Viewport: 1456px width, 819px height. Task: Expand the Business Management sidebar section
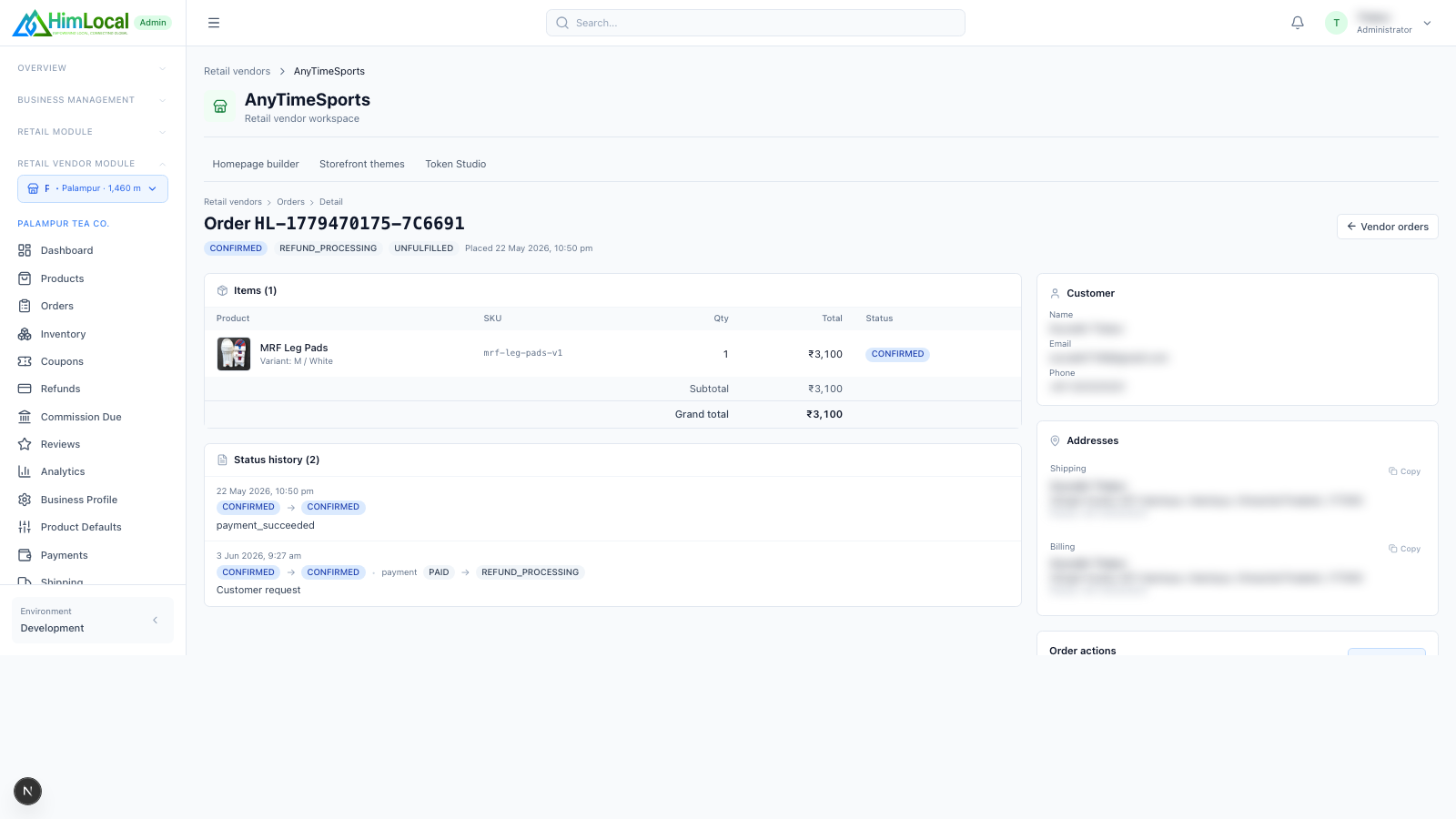92,100
